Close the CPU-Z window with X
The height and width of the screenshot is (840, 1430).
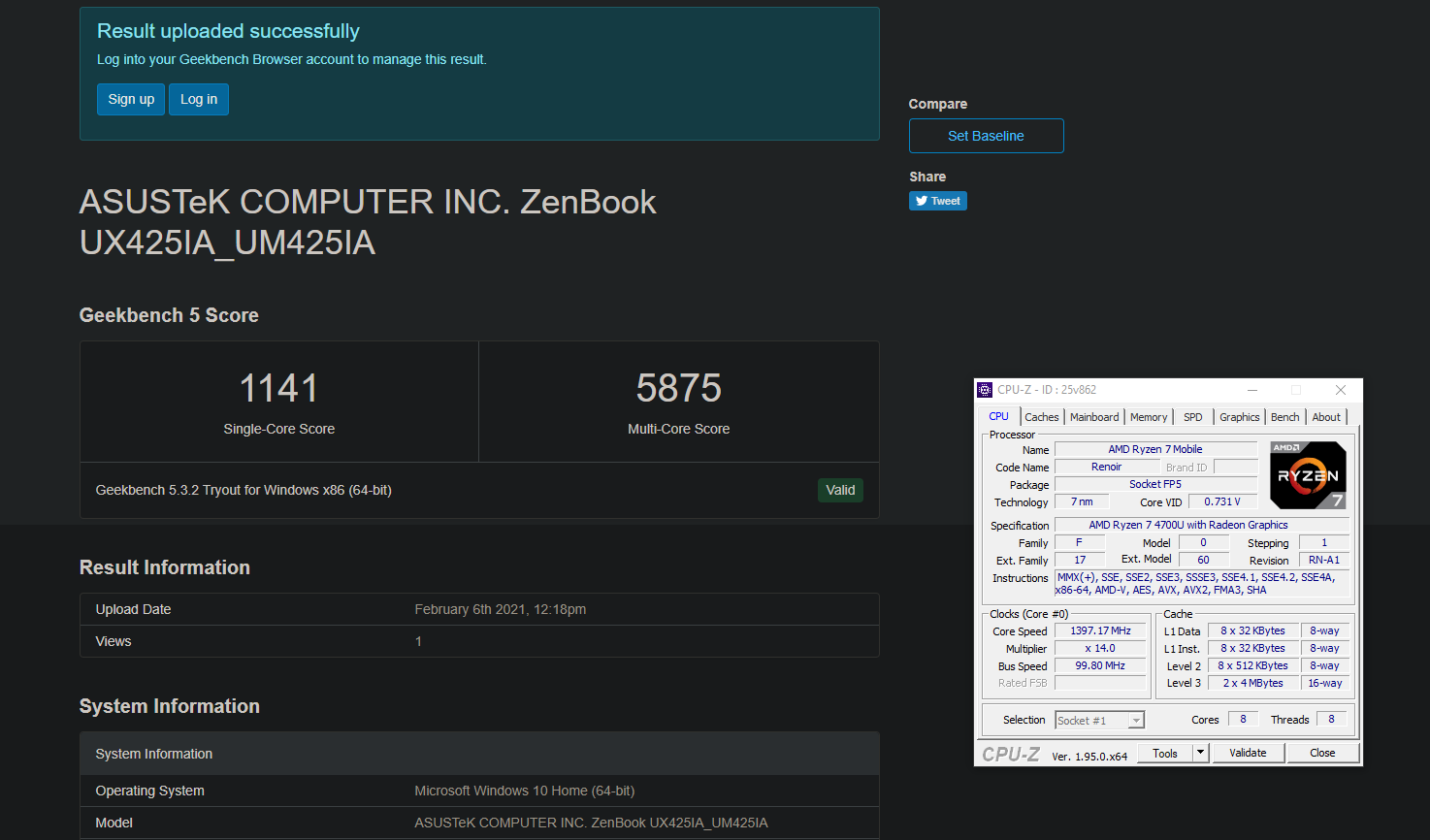tap(1341, 390)
